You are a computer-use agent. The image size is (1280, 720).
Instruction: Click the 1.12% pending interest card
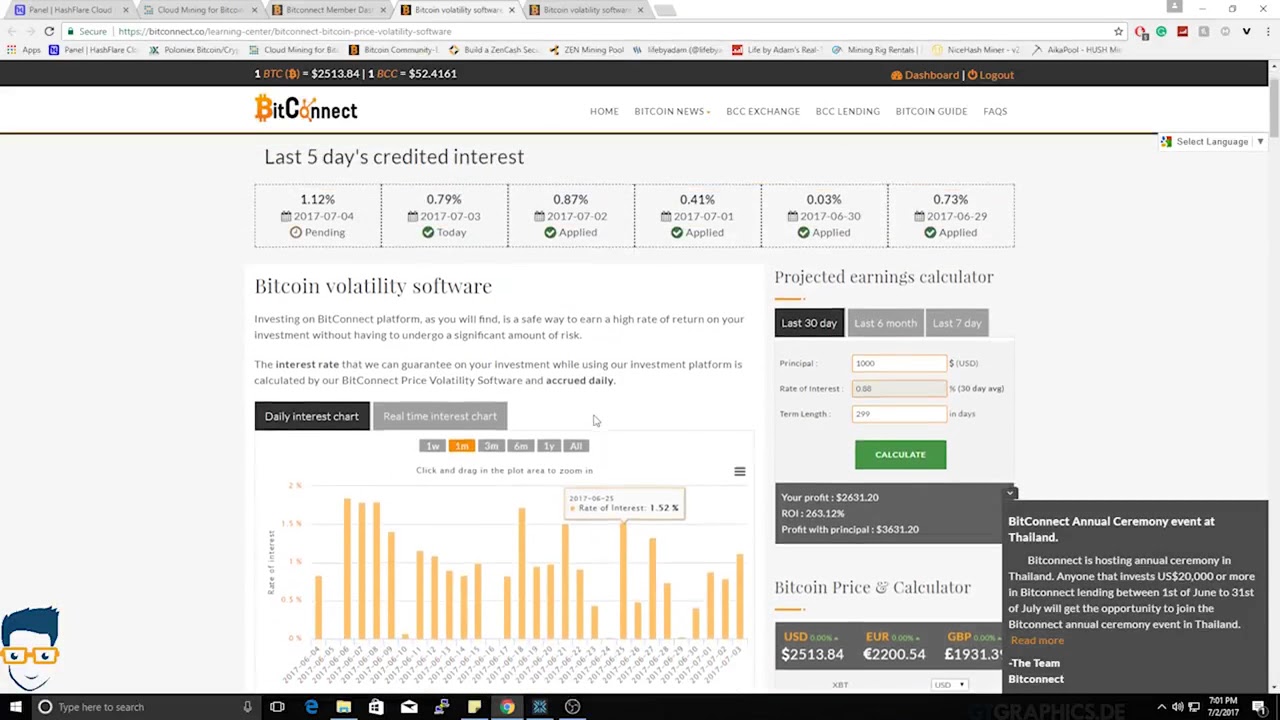click(318, 215)
